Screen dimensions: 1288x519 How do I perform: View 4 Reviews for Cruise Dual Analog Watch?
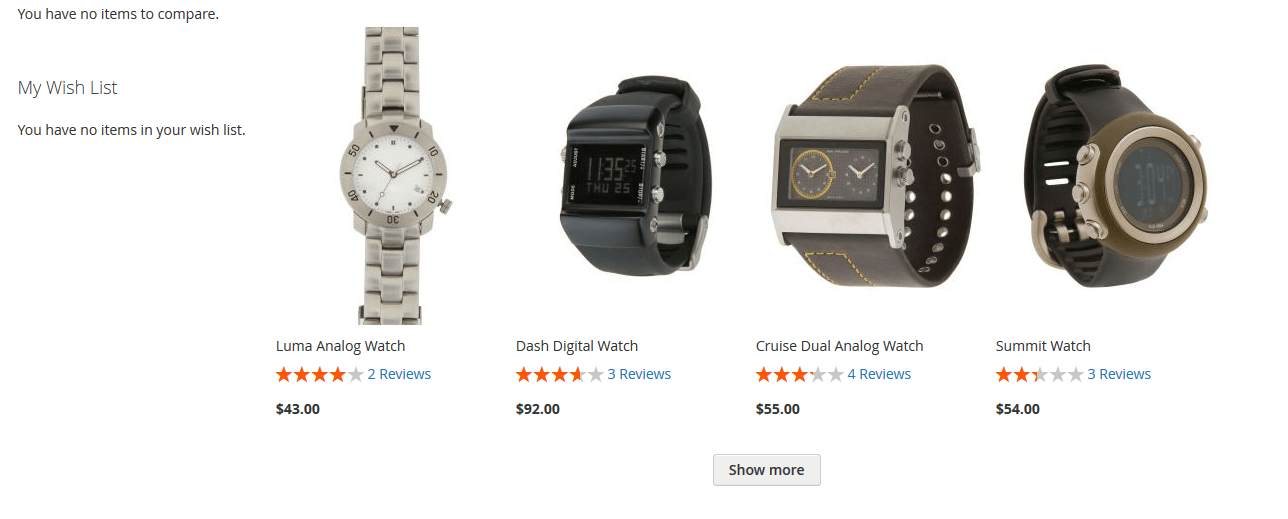[x=879, y=374]
